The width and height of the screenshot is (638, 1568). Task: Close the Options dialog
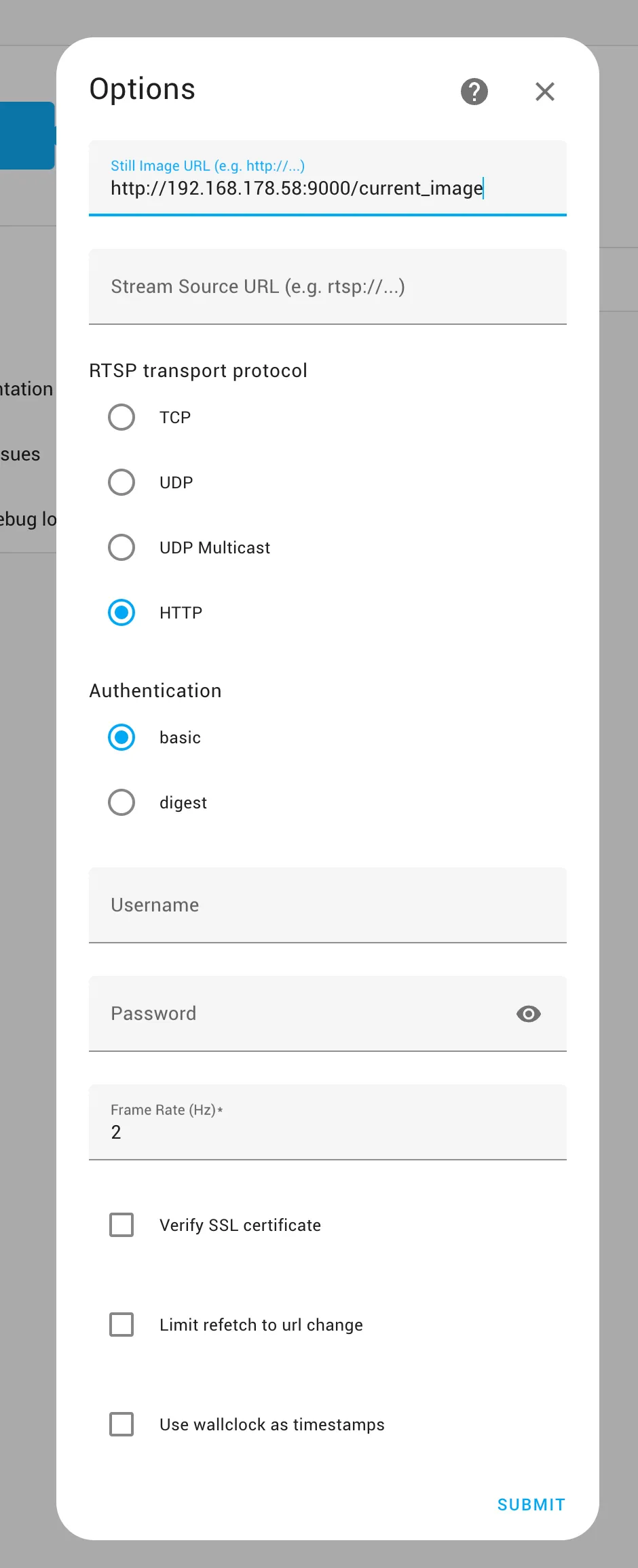[x=545, y=92]
